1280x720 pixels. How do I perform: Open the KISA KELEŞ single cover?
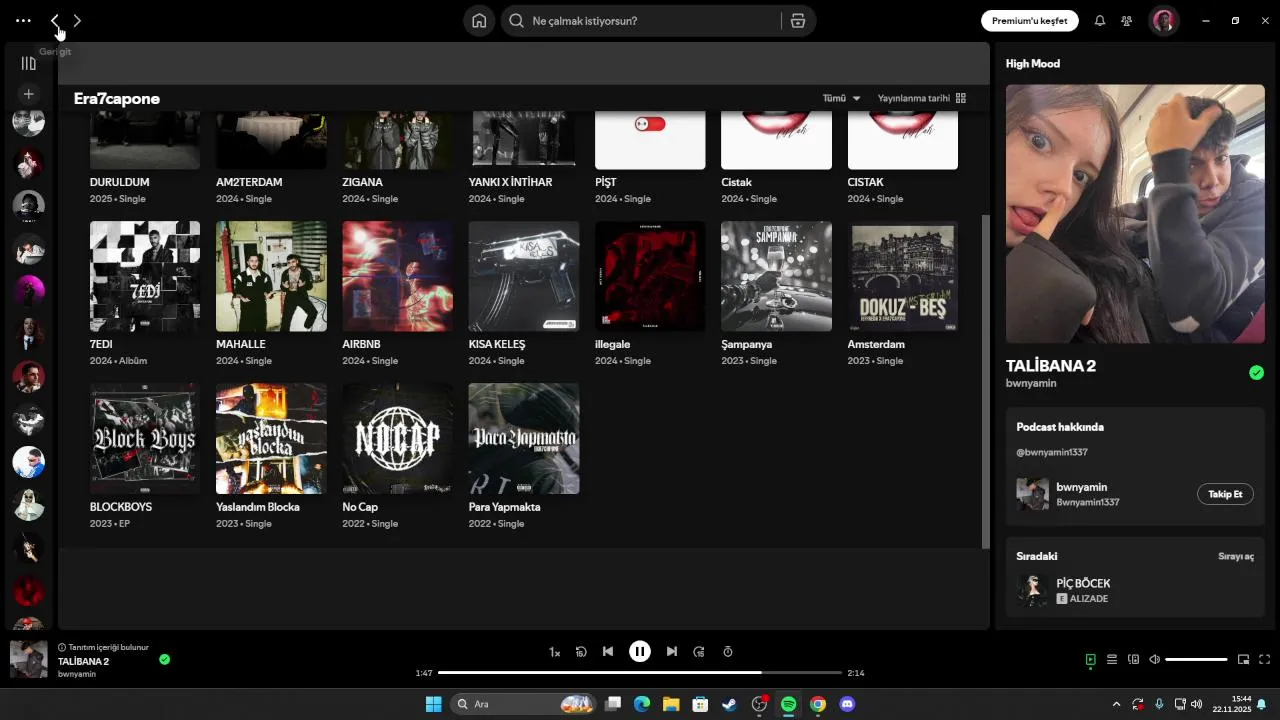[x=524, y=276]
